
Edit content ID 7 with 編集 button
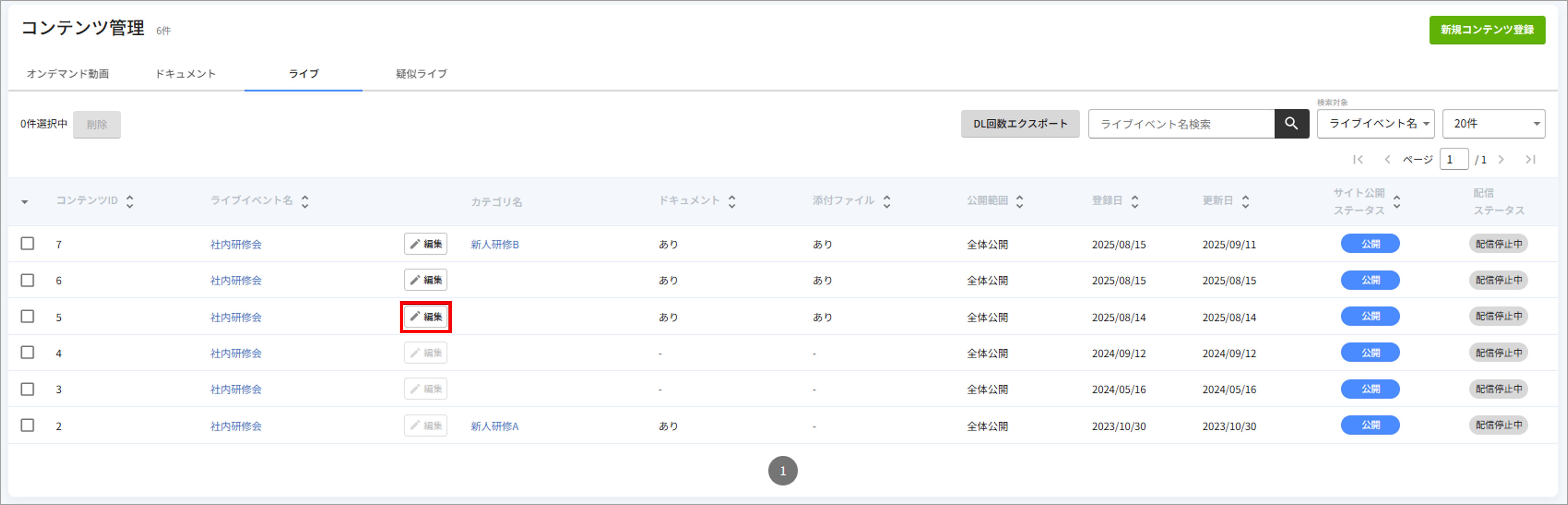coord(425,244)
